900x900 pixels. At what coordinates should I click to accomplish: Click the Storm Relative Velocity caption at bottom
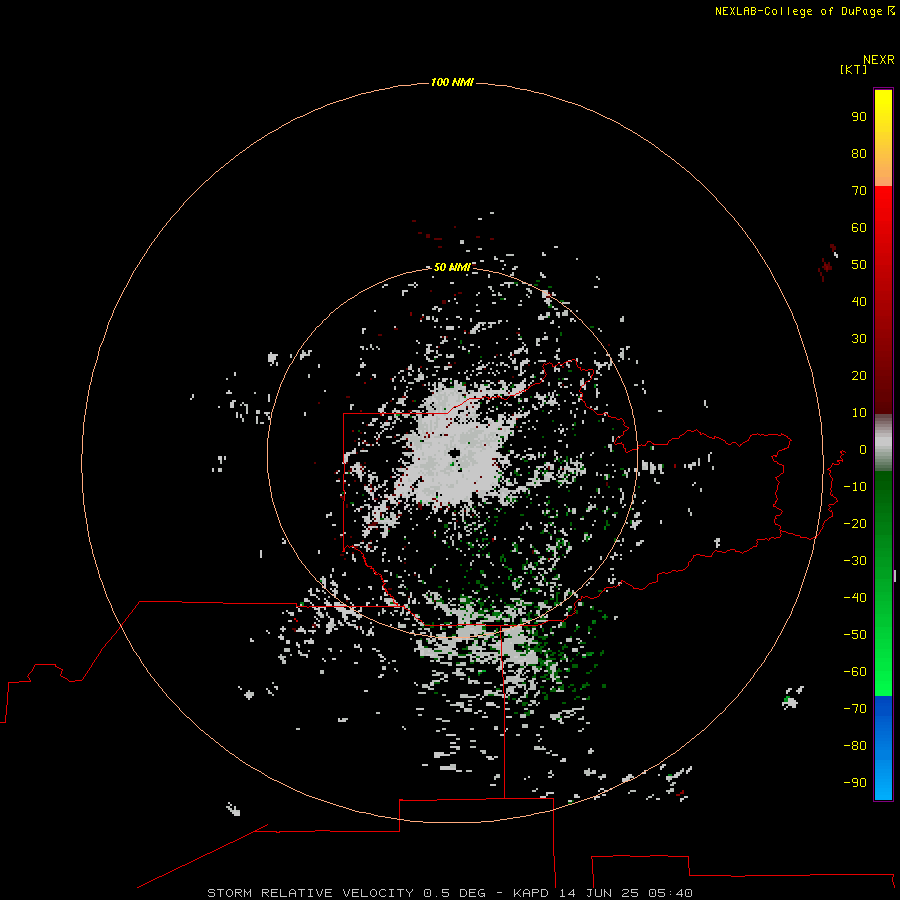tap(449, 893)
